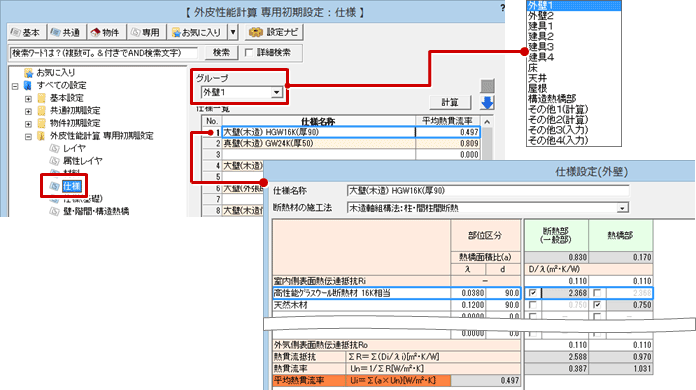Click the 0.1200 lambda value cell
Screen dimensions: 696x390
pos(468,305)
